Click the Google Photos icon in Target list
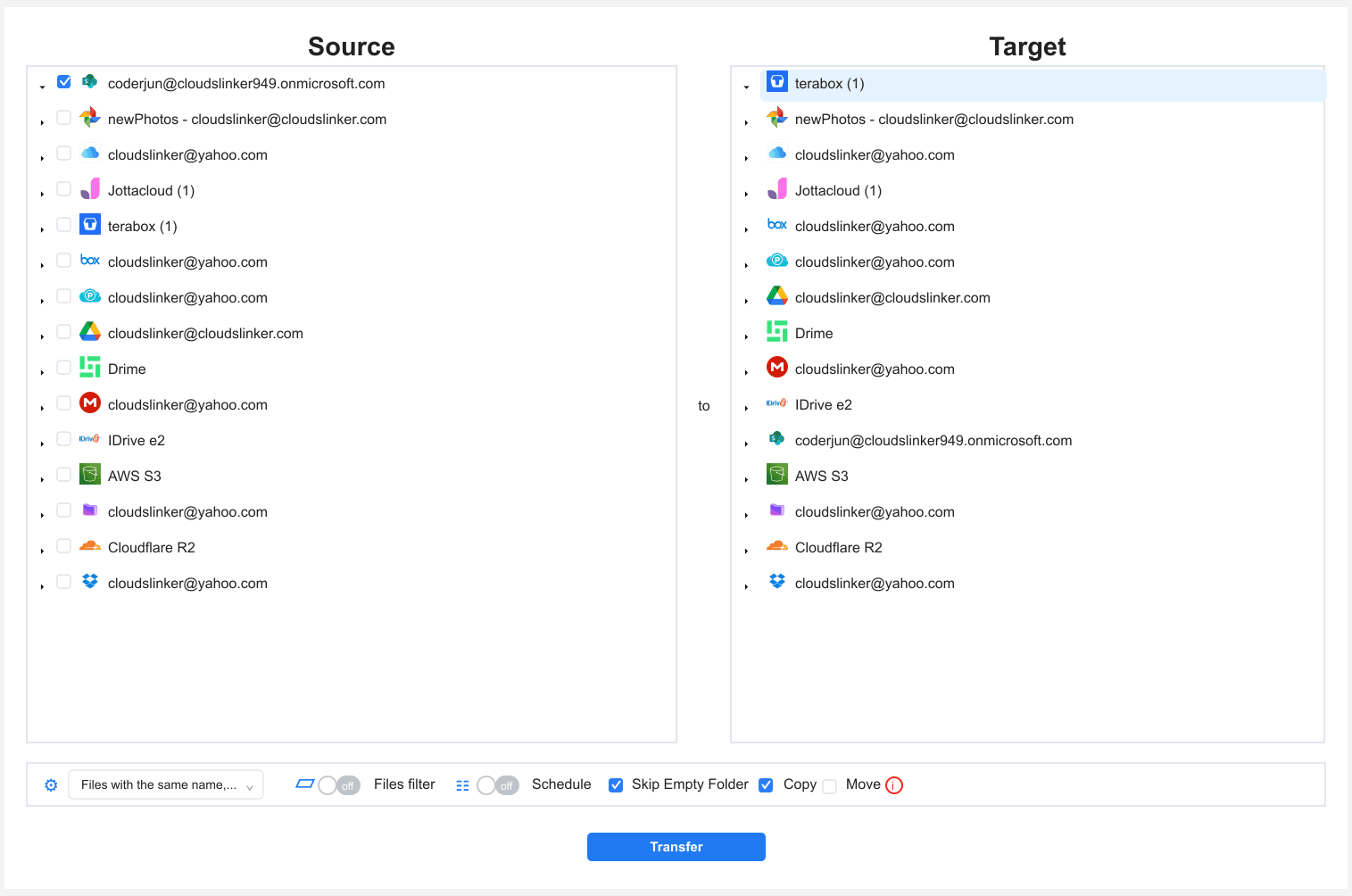 [x=777, y=117]
